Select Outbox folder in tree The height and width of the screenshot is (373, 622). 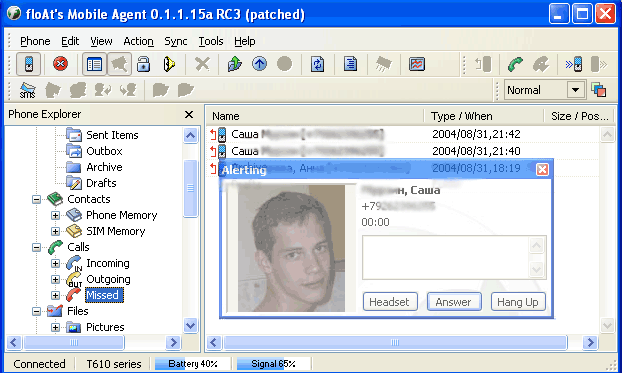tap(104, 151)
